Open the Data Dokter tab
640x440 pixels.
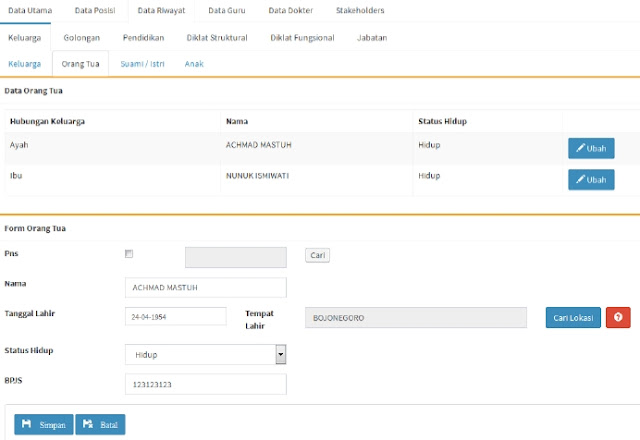[x=291, y=10]
